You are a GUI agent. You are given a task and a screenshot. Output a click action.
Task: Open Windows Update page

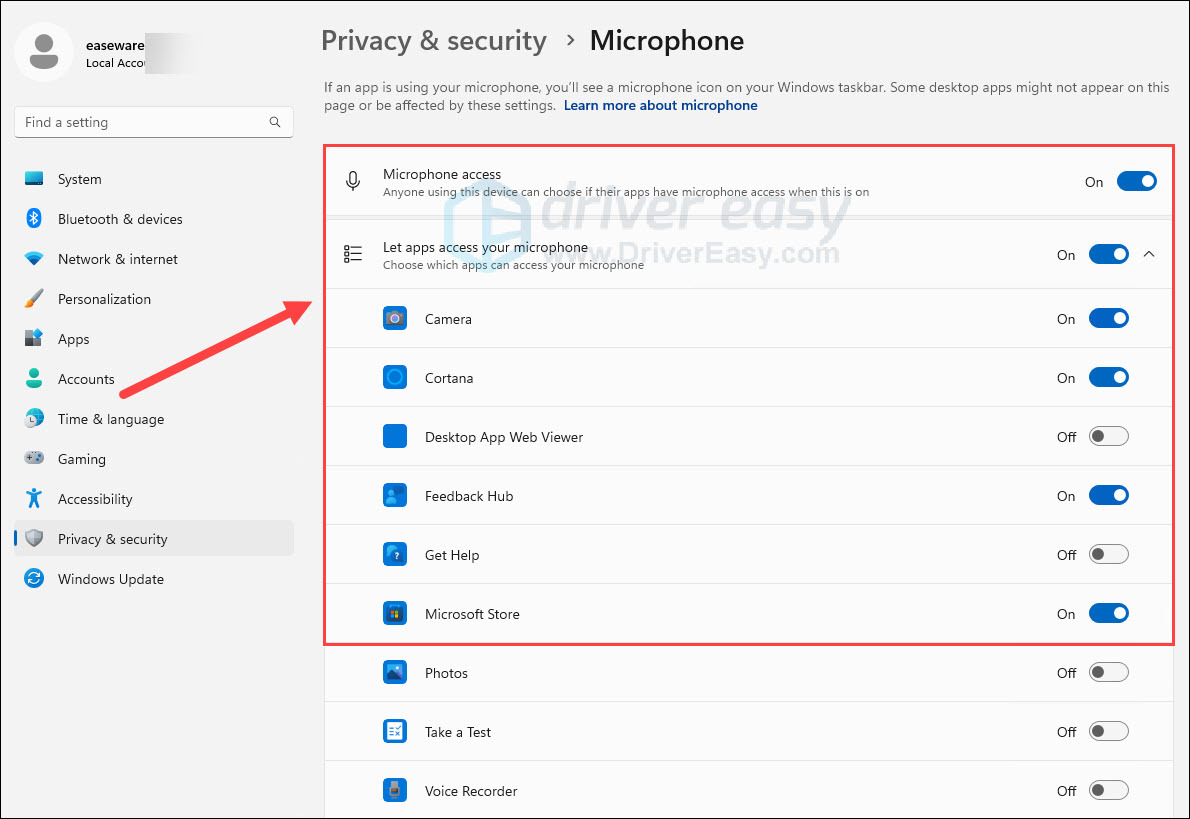(153, 578)
